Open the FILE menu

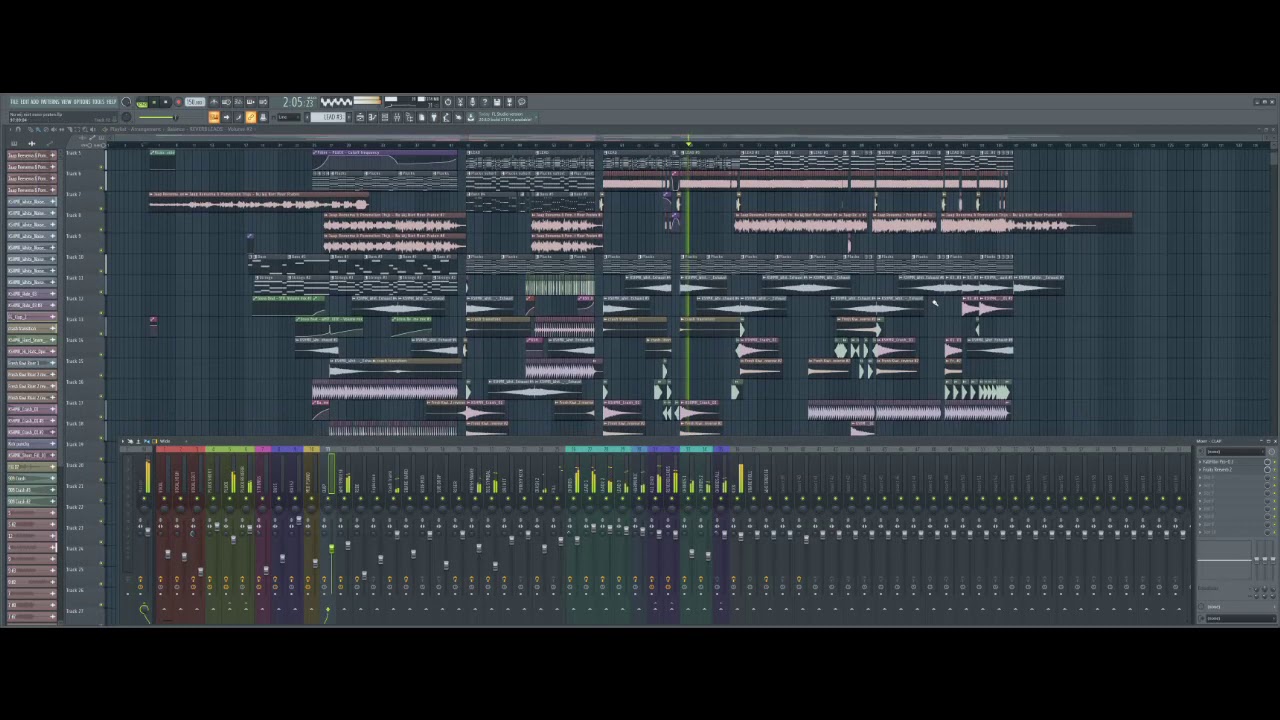click(14, 101)
